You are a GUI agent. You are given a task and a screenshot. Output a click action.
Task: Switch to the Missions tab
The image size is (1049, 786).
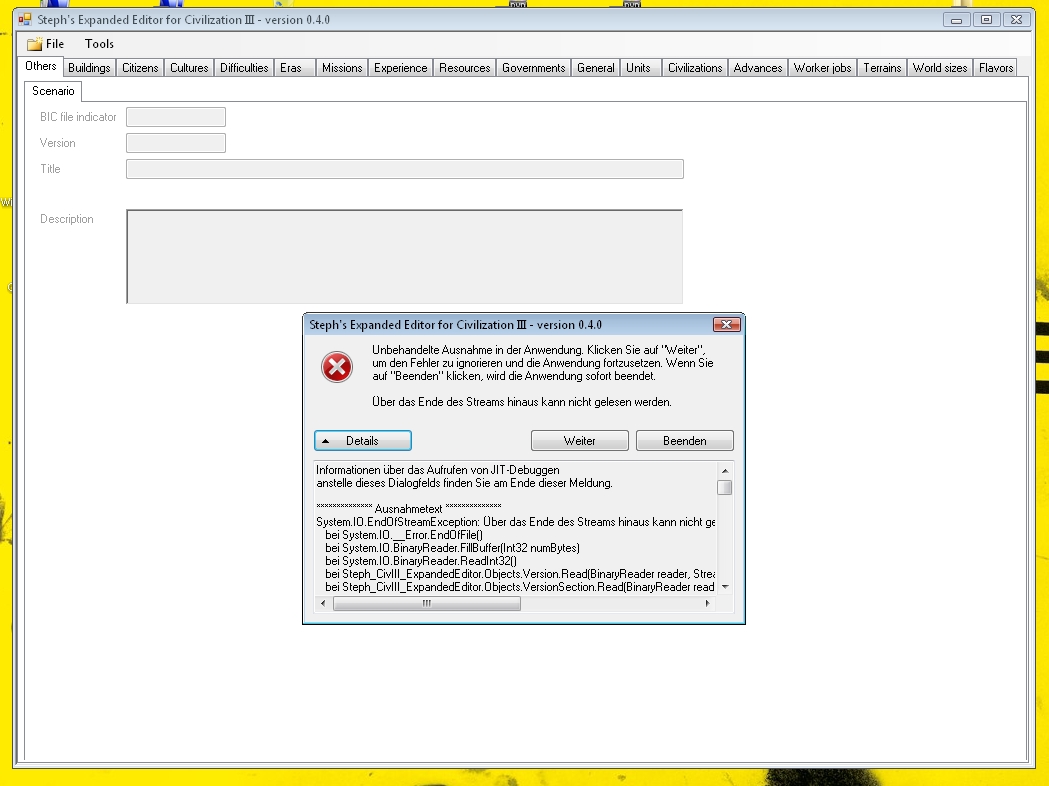tap(342, 68)
